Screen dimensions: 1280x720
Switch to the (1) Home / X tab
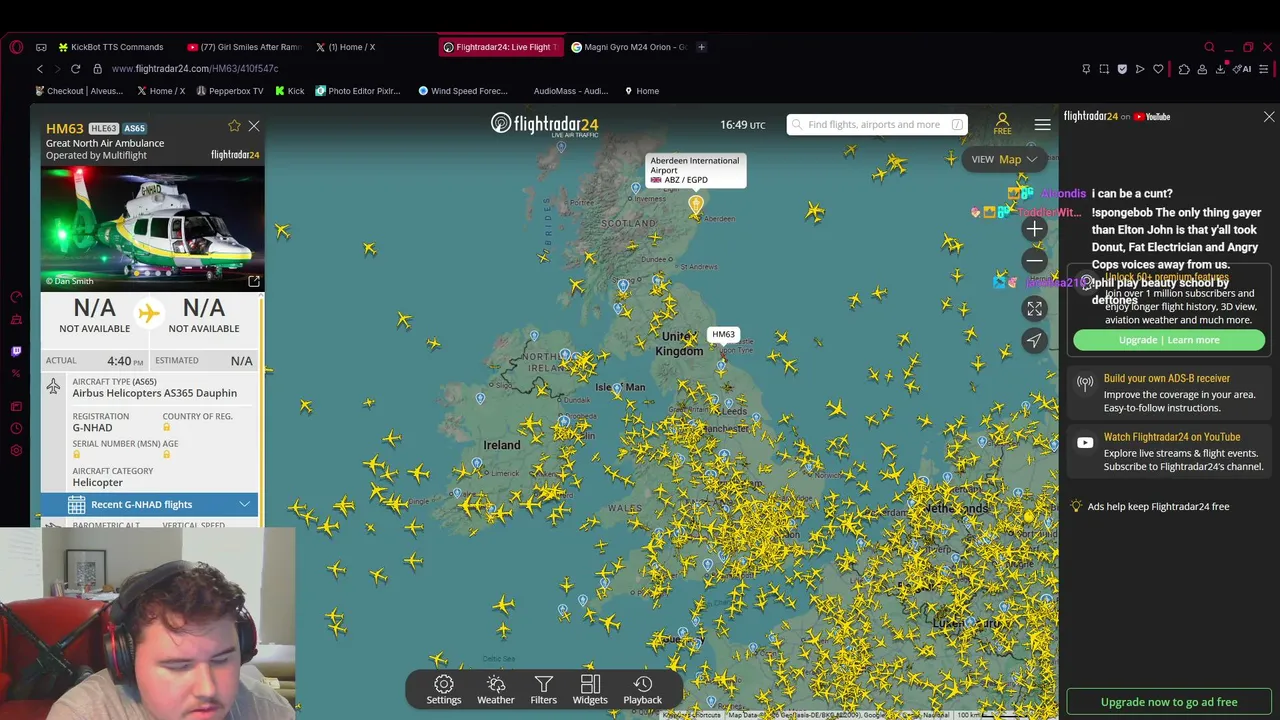[346, 47]
